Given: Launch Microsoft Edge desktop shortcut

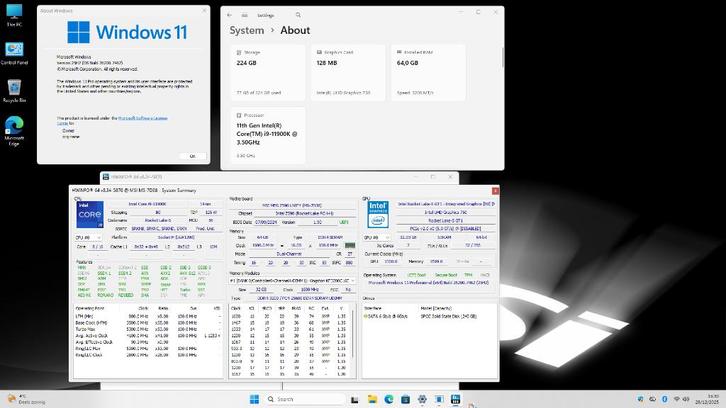Looking at the screenshot, I should pos(14,131).
